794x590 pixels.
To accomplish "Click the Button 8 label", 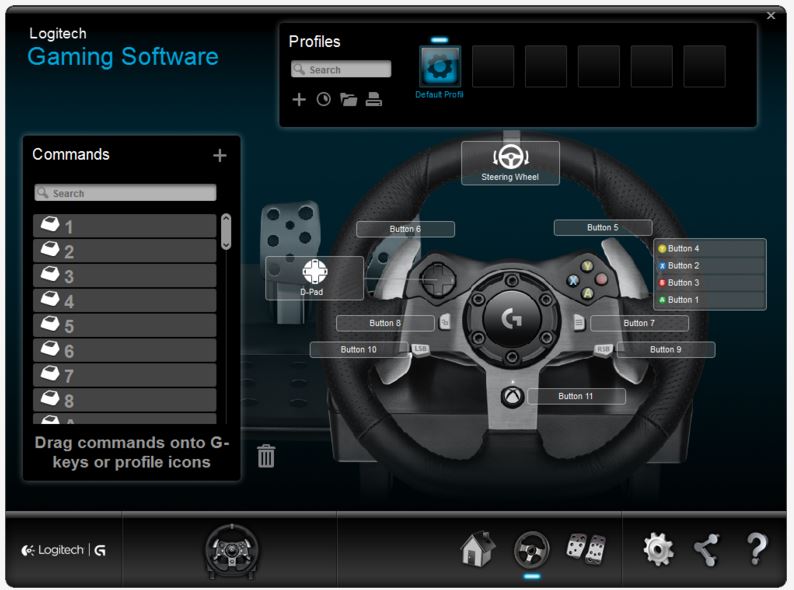I will pos(385,323).
